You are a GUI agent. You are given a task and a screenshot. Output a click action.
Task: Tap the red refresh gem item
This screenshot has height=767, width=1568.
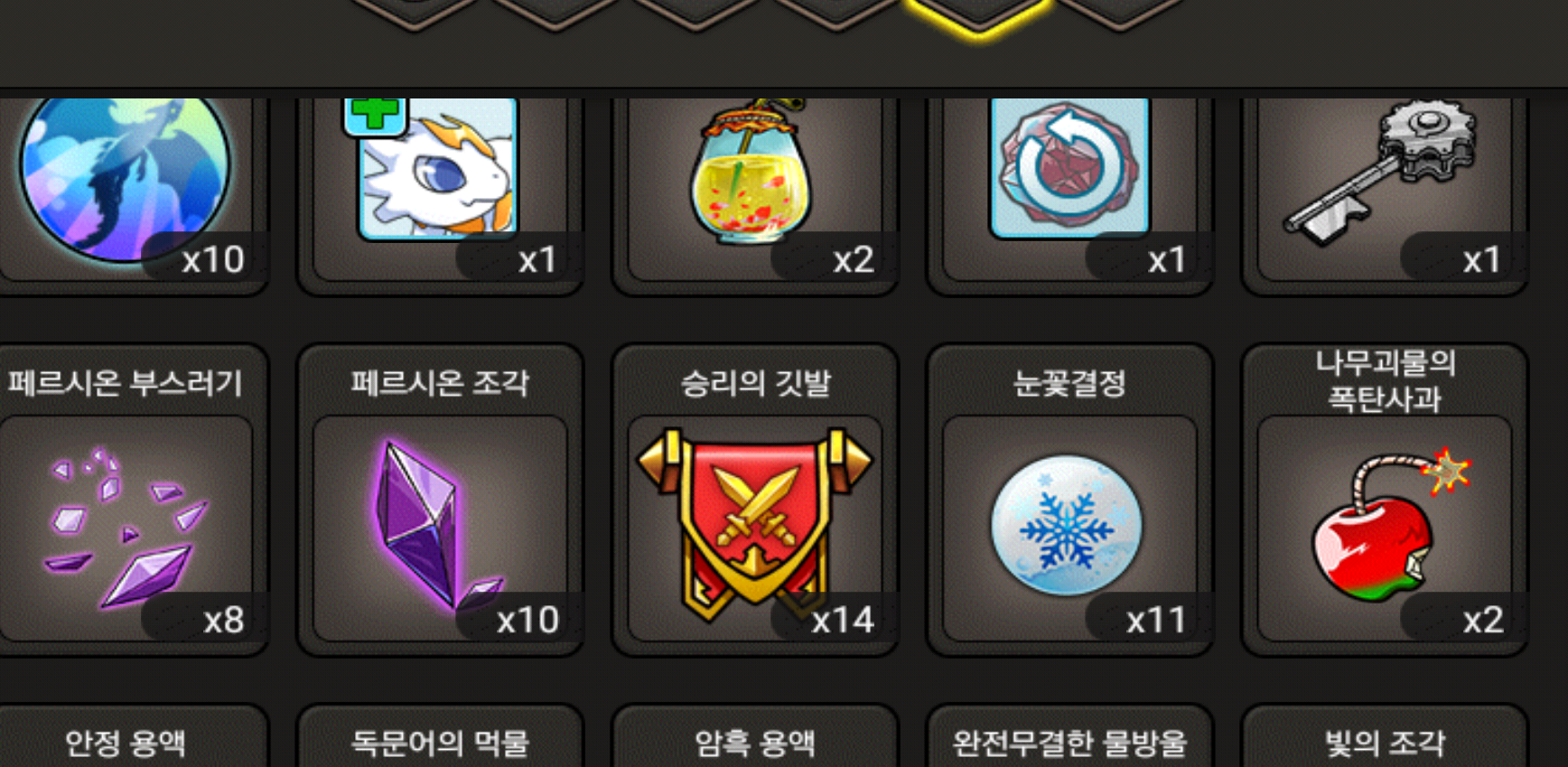(x=1069, y=167)
